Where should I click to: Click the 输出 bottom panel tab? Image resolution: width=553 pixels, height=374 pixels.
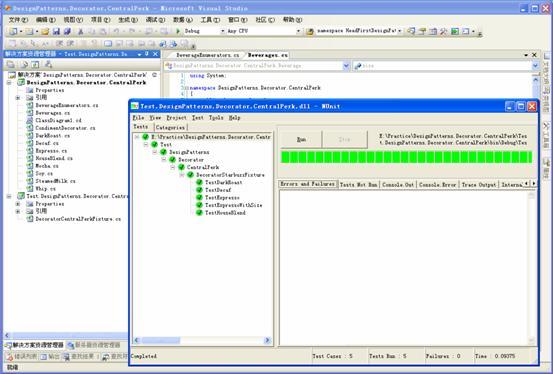(50, 357)
